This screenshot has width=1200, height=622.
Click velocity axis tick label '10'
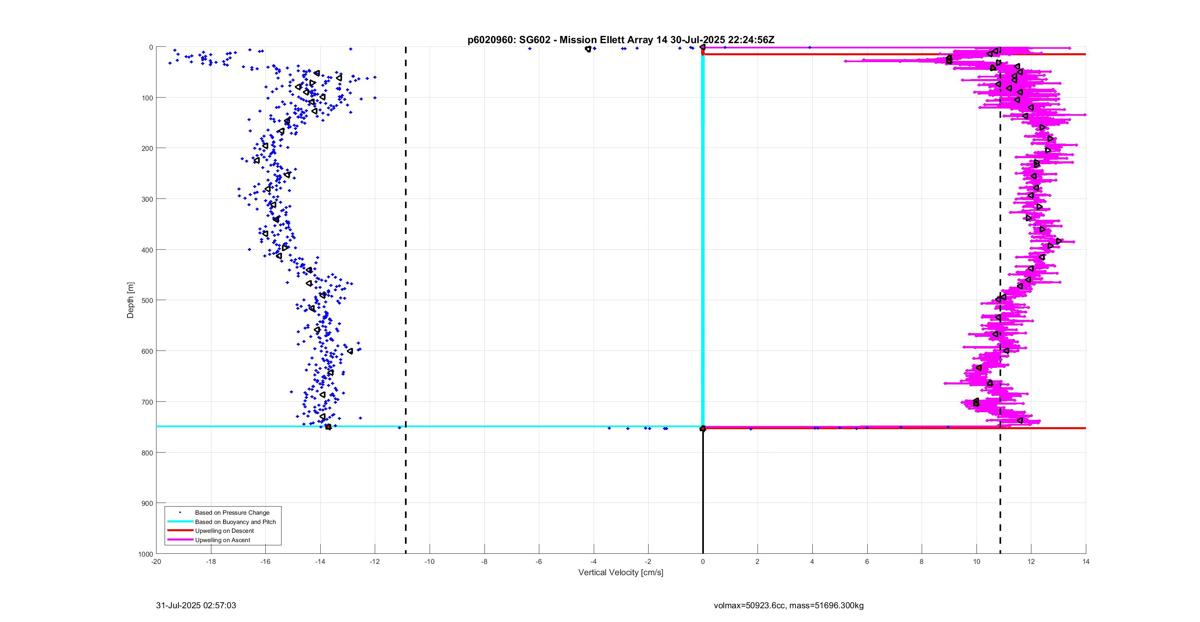point(977,561)
